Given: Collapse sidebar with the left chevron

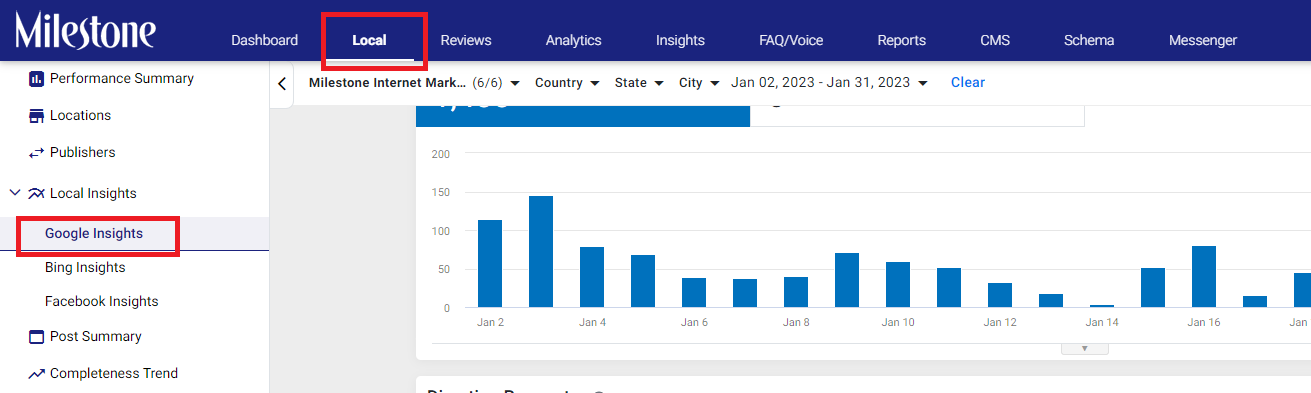Looking at the screenshot, I should coord(282,84).
